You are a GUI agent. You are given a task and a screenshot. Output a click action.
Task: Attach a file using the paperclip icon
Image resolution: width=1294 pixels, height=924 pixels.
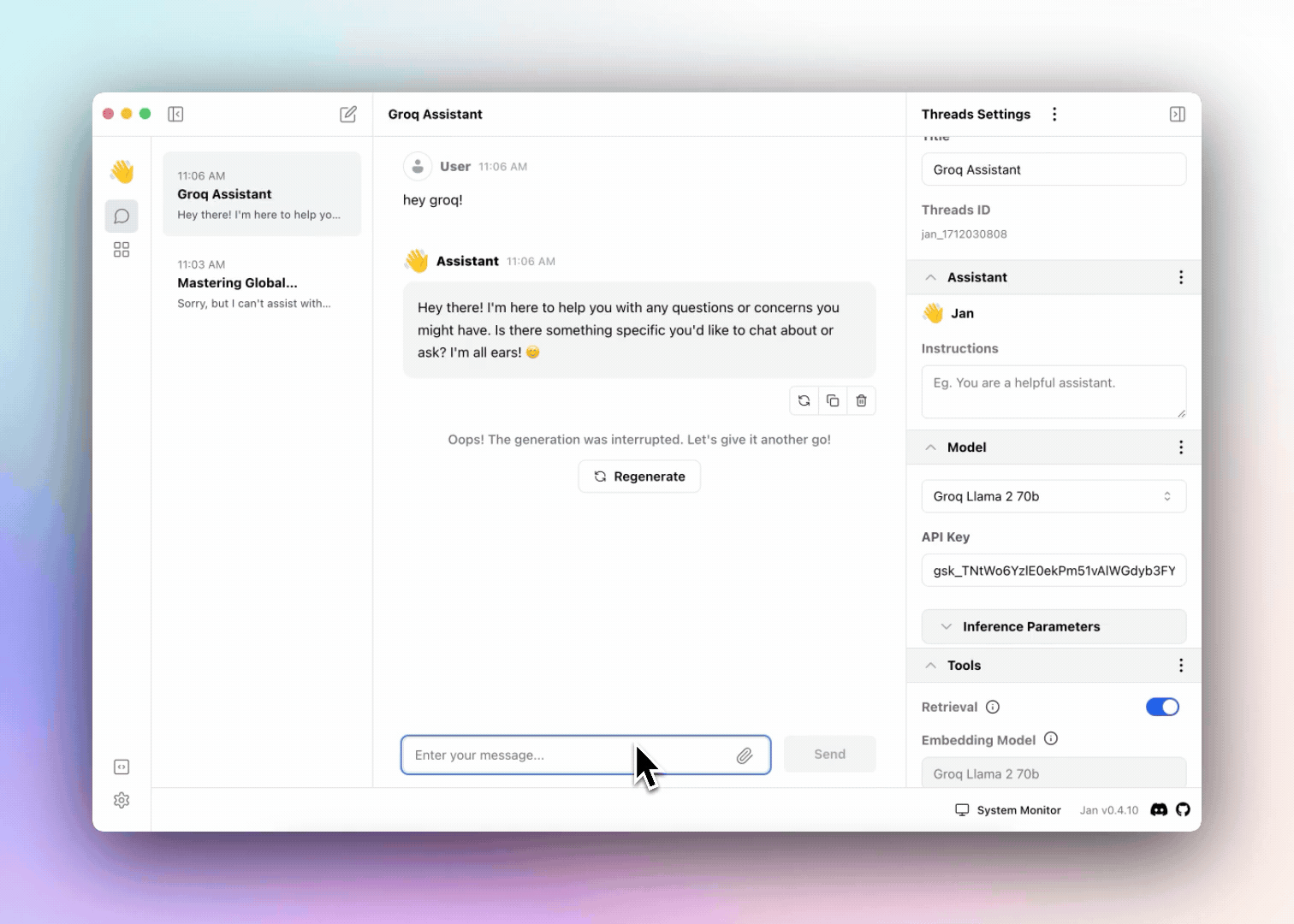pyautogui.click(x=745, y=755)
